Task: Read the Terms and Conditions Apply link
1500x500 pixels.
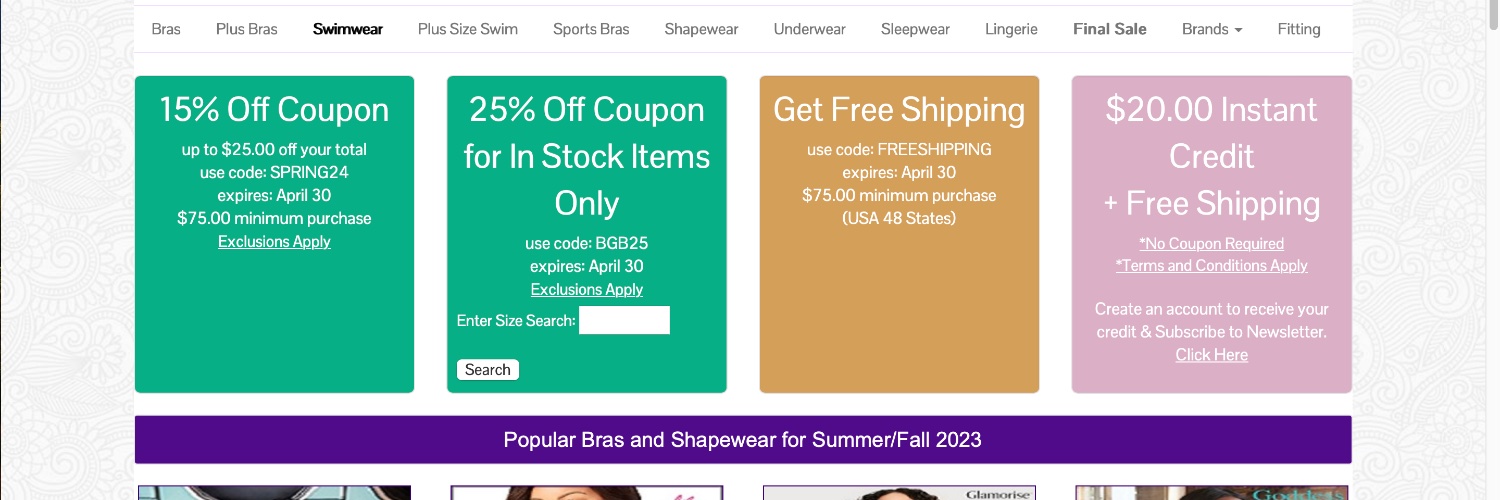Action: pyautogui.click(x=1212, y=265)
